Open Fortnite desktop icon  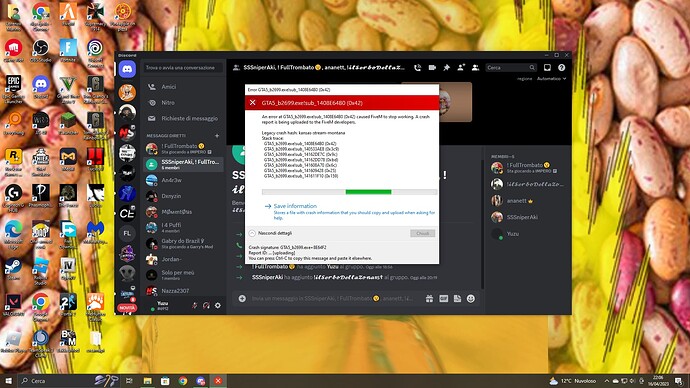pyautogui.click(x=68, y=51)
